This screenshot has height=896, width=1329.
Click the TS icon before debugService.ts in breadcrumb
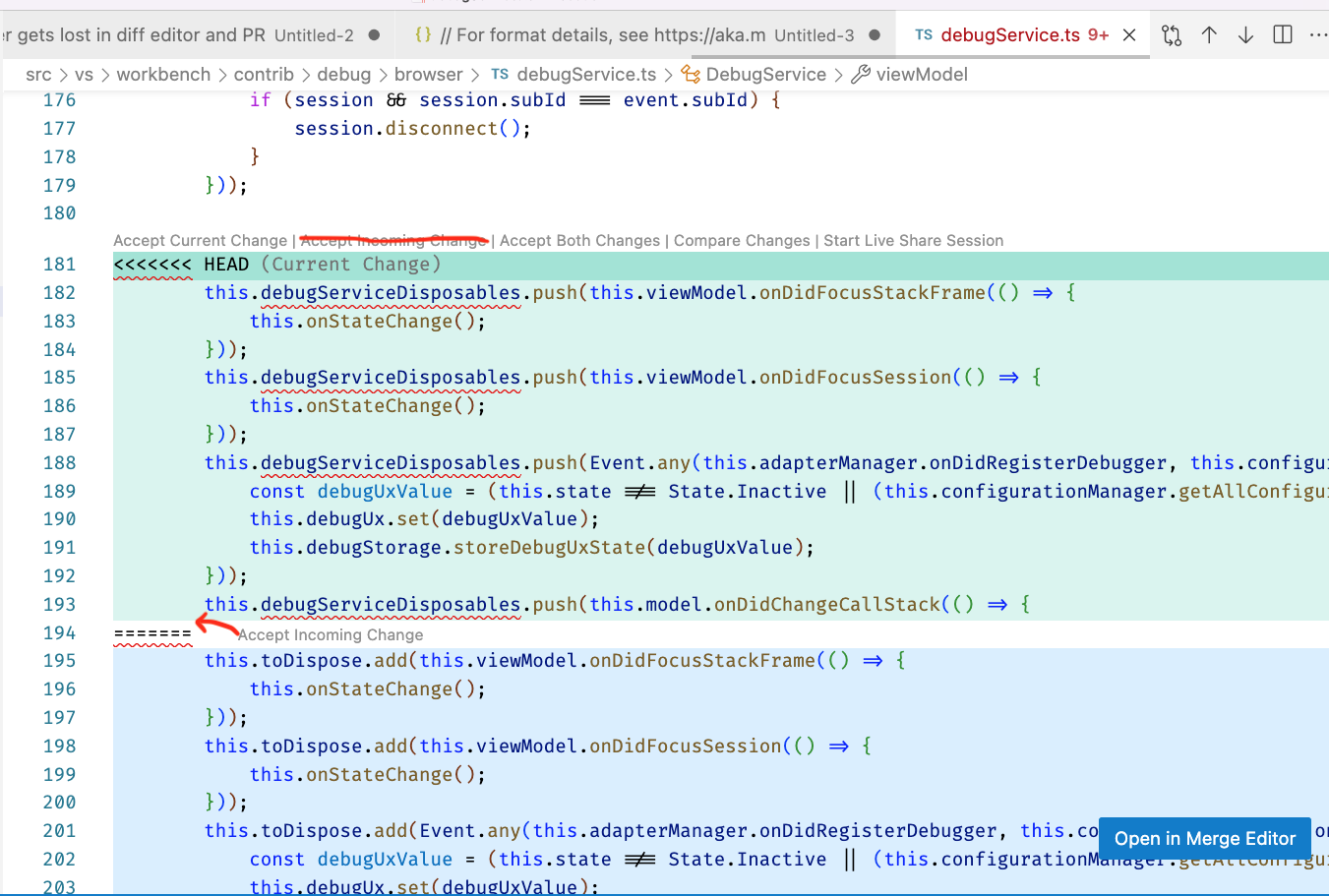point(499,74)
